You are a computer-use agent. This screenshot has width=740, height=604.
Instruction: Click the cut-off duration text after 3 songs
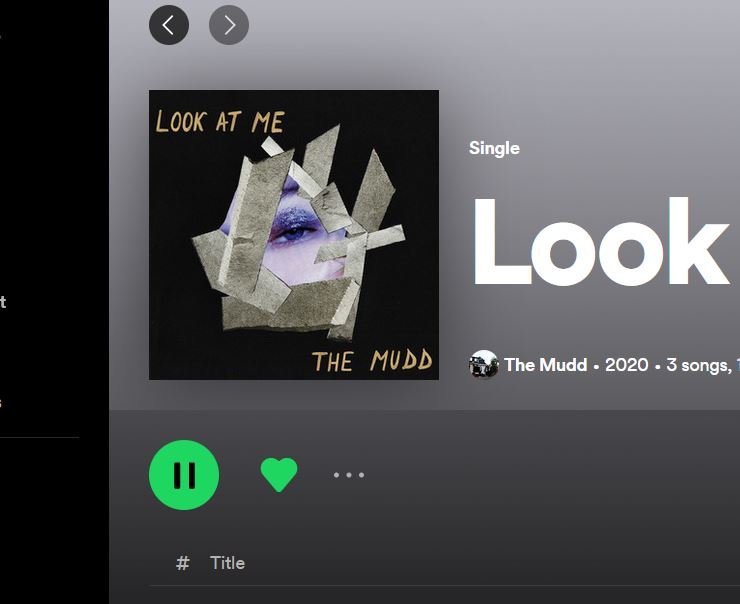pos(737,365)
